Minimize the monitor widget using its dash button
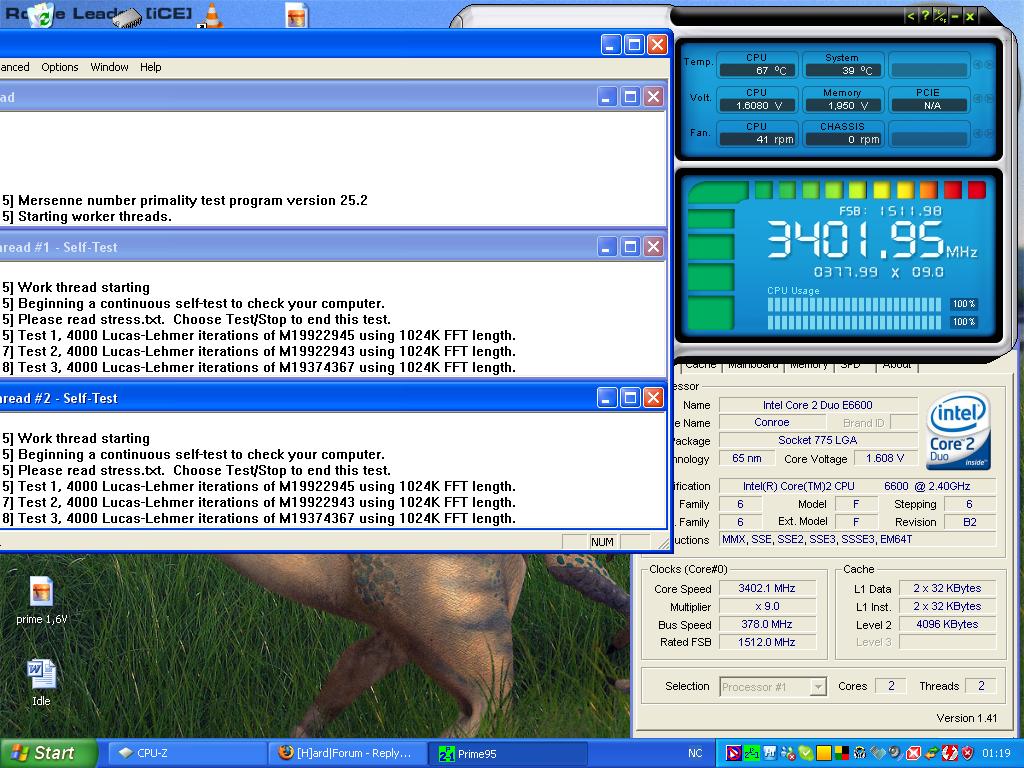The image size is (1024, 768). point(955,16)
